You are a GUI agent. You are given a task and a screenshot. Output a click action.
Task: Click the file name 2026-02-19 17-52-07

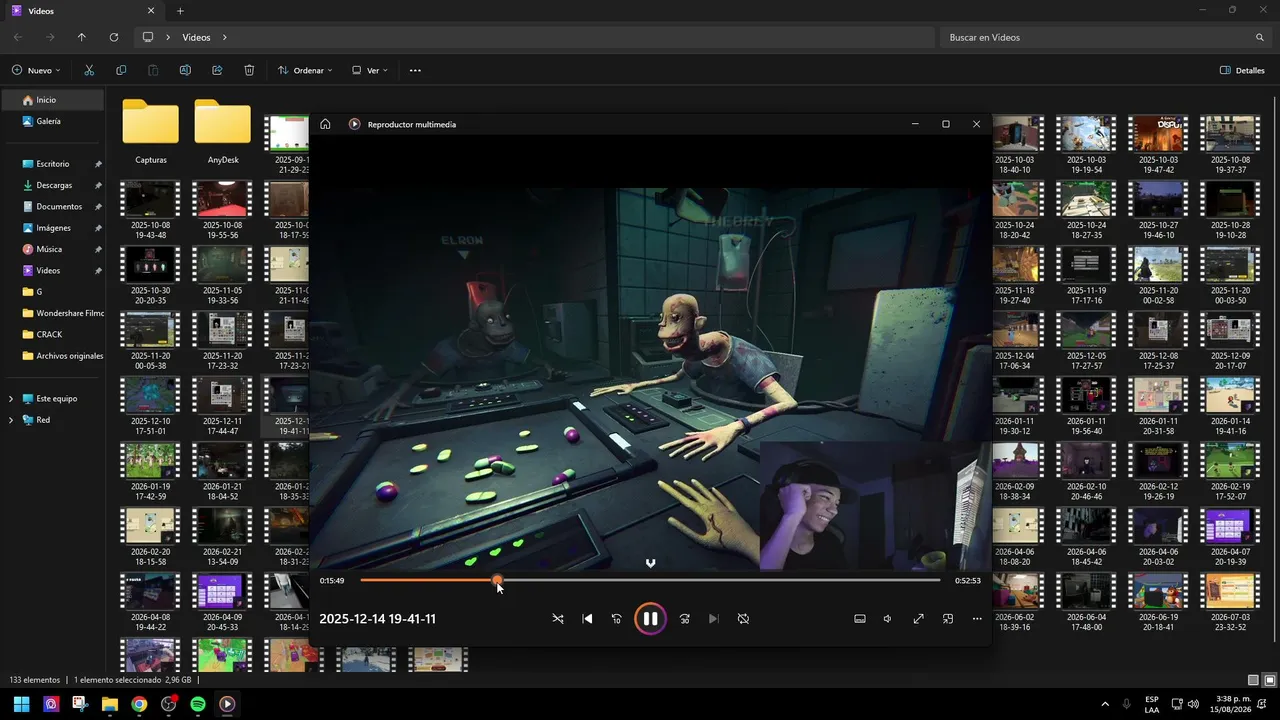pos(1229,490)
